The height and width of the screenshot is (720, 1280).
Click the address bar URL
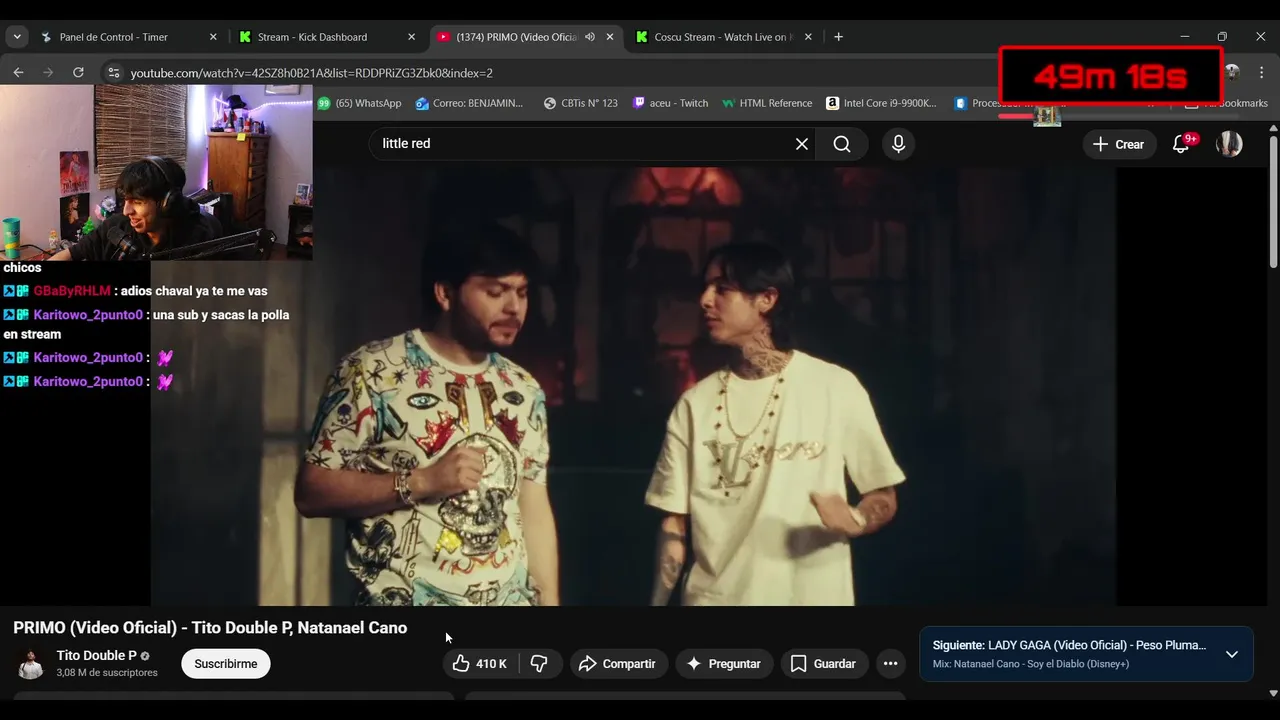[x=311, y=73]
